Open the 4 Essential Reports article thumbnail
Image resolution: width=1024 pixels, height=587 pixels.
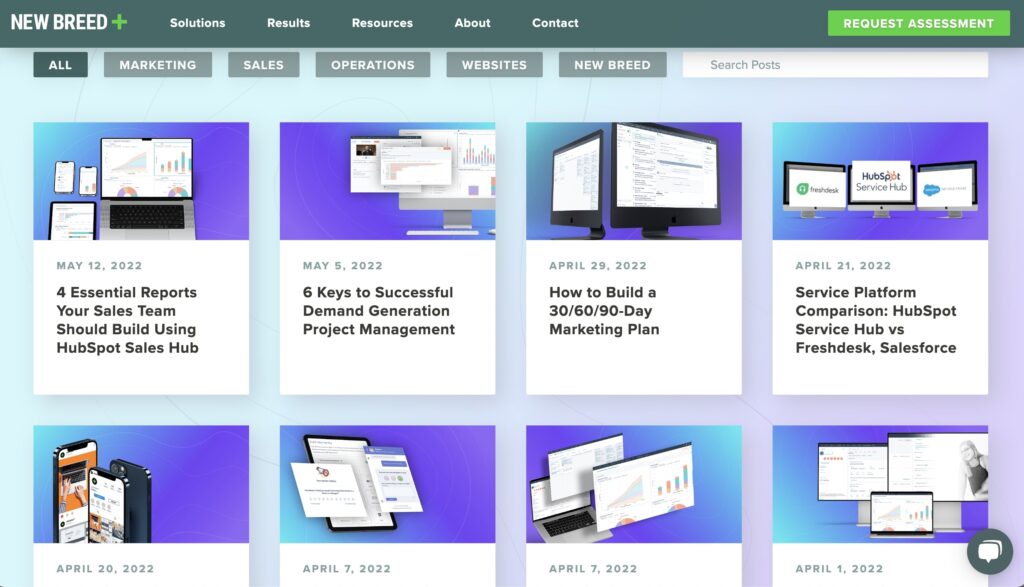tap(141, 181)
